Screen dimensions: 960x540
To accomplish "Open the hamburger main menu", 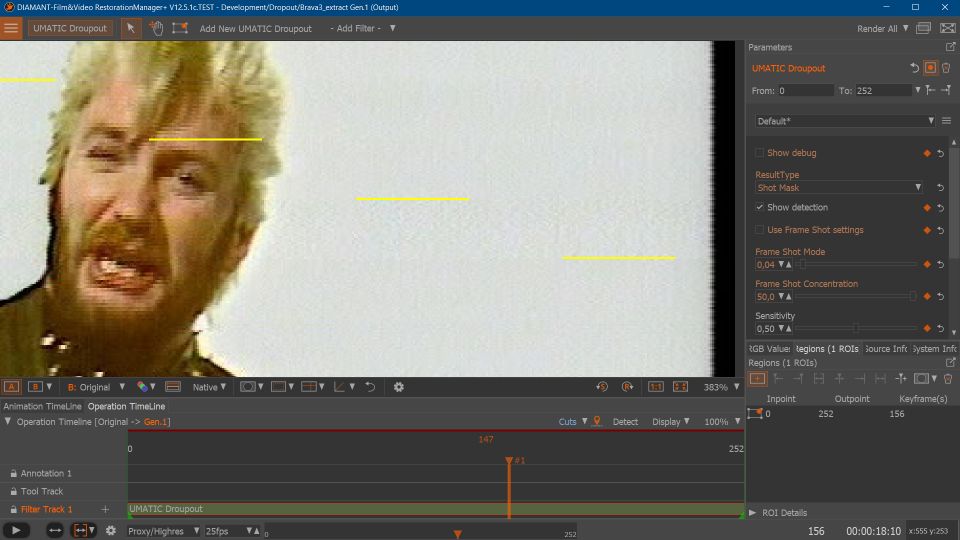I will (11, 28).
